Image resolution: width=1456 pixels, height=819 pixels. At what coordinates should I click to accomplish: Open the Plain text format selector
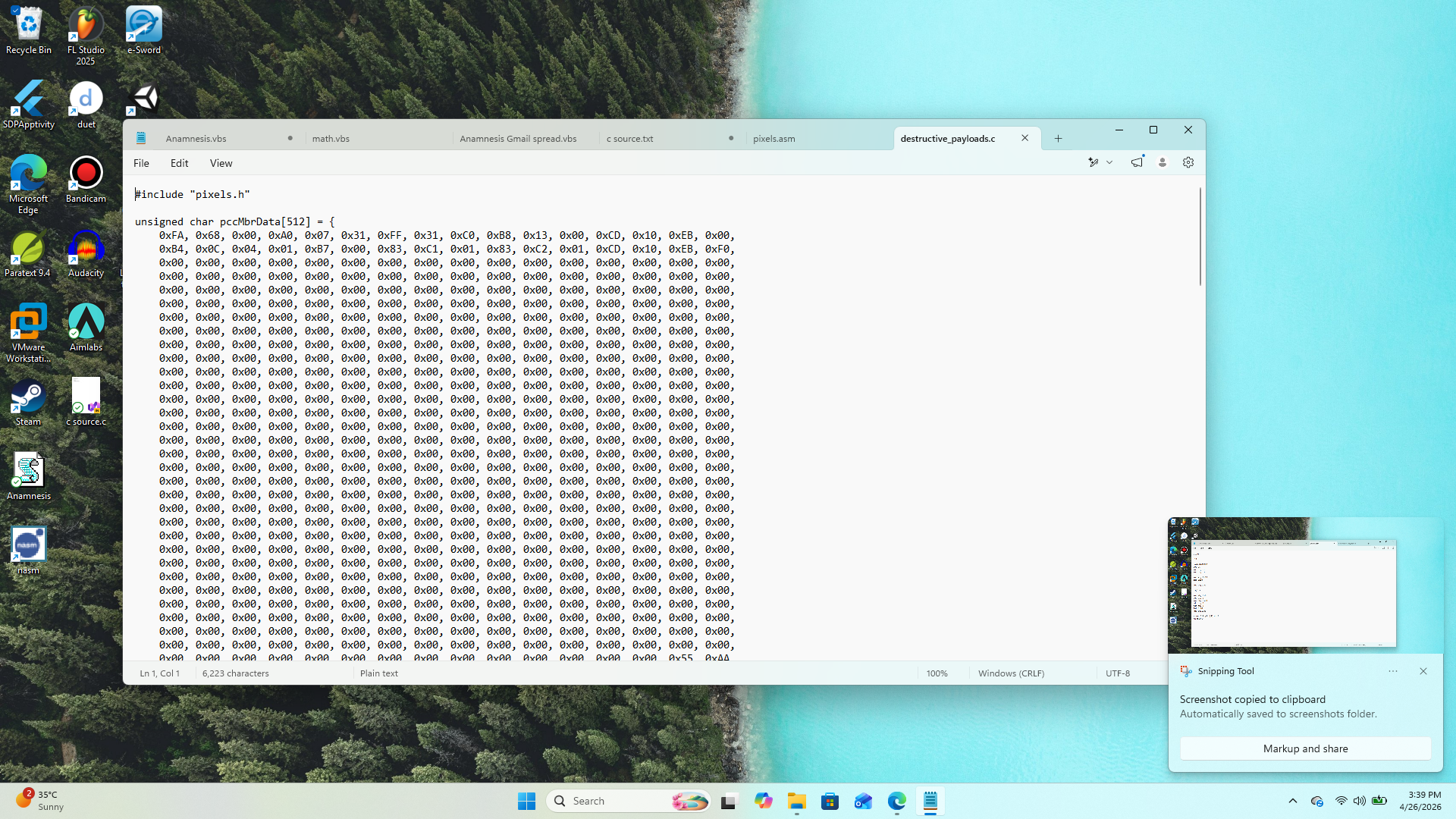[x=379, y=673]
